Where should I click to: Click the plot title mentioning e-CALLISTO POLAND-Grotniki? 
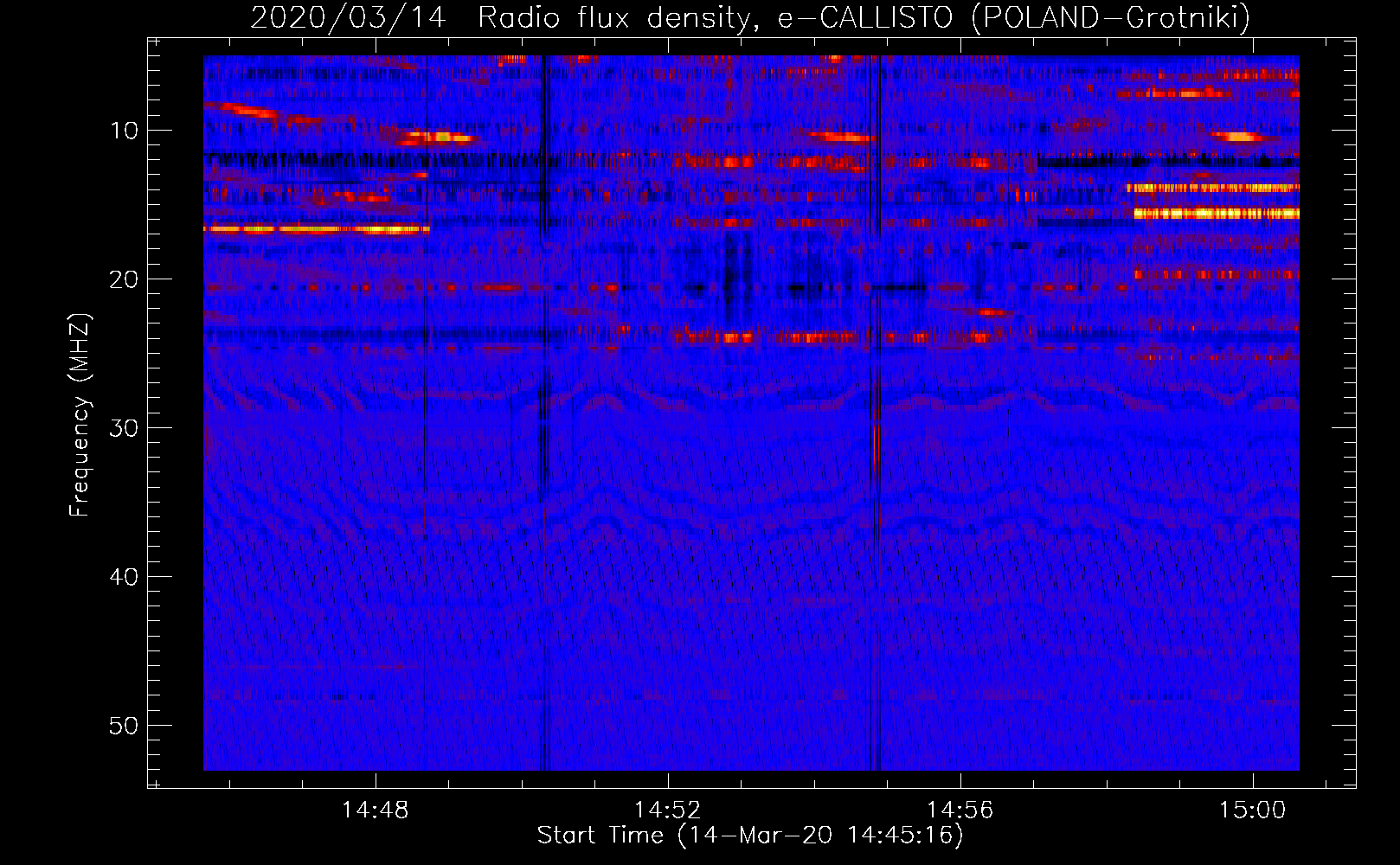pyautogui.click(x=750, y=17)
